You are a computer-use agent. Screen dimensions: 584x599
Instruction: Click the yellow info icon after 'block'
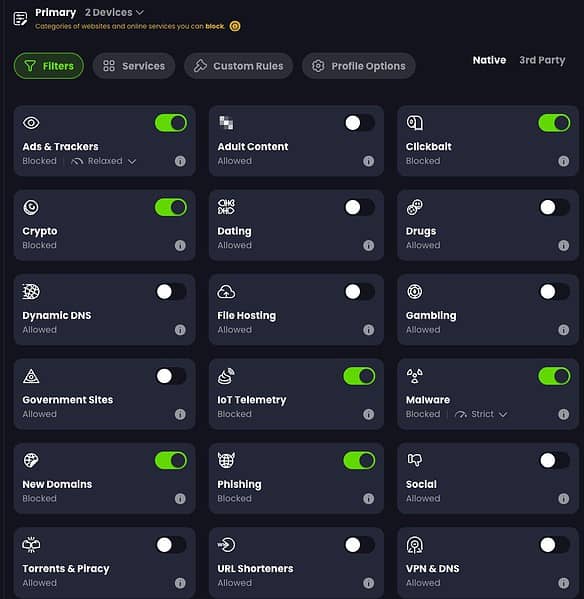(235, 26)
